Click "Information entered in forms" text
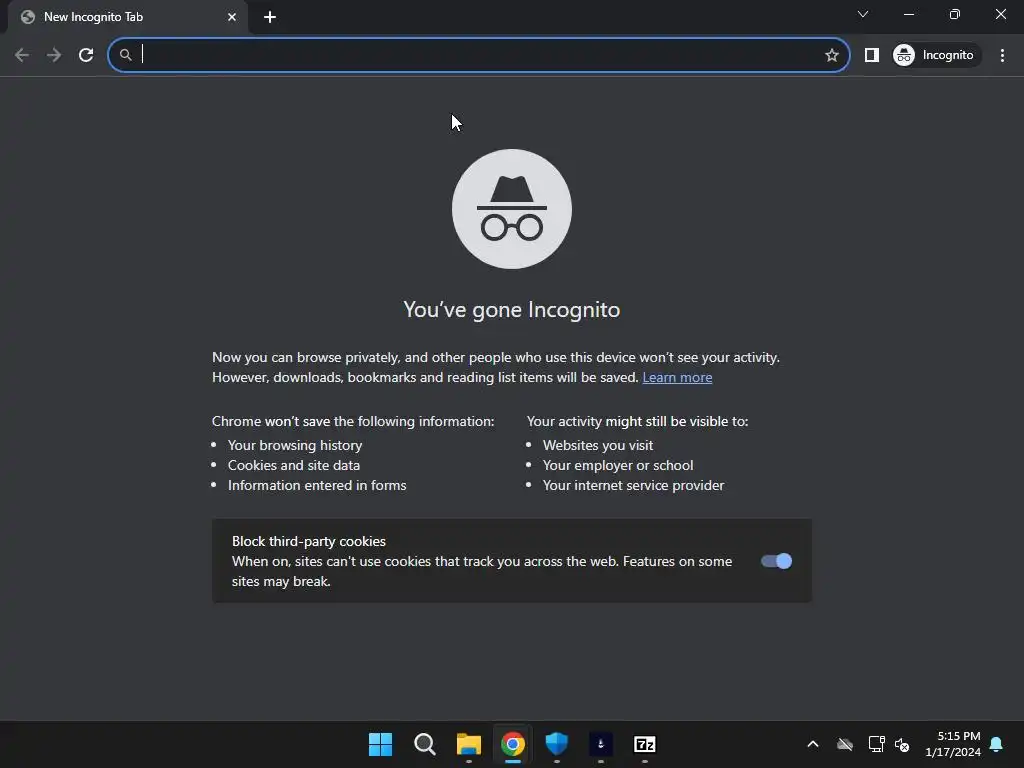Viewport: 1024px width, 768px height. click(317, 485)
